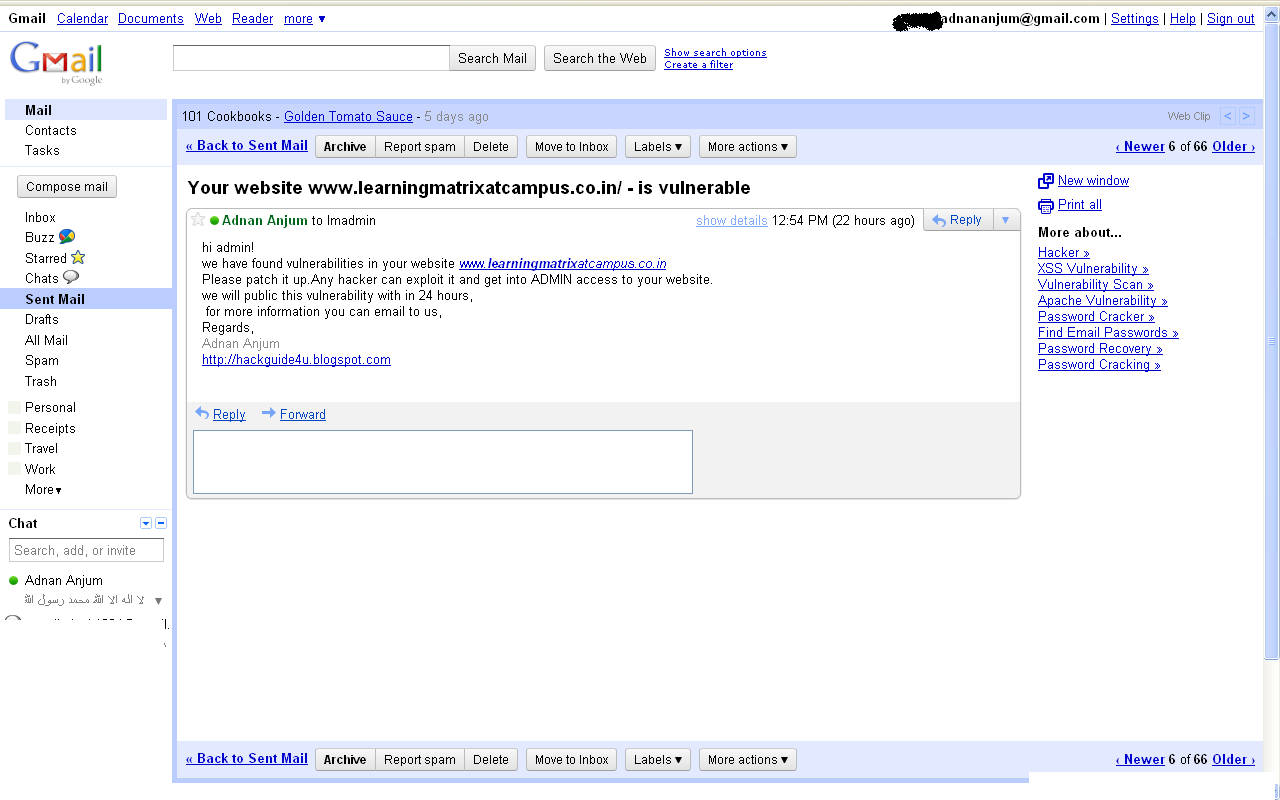Click 'Password Cracker' related link

(x=1096, y=317)
